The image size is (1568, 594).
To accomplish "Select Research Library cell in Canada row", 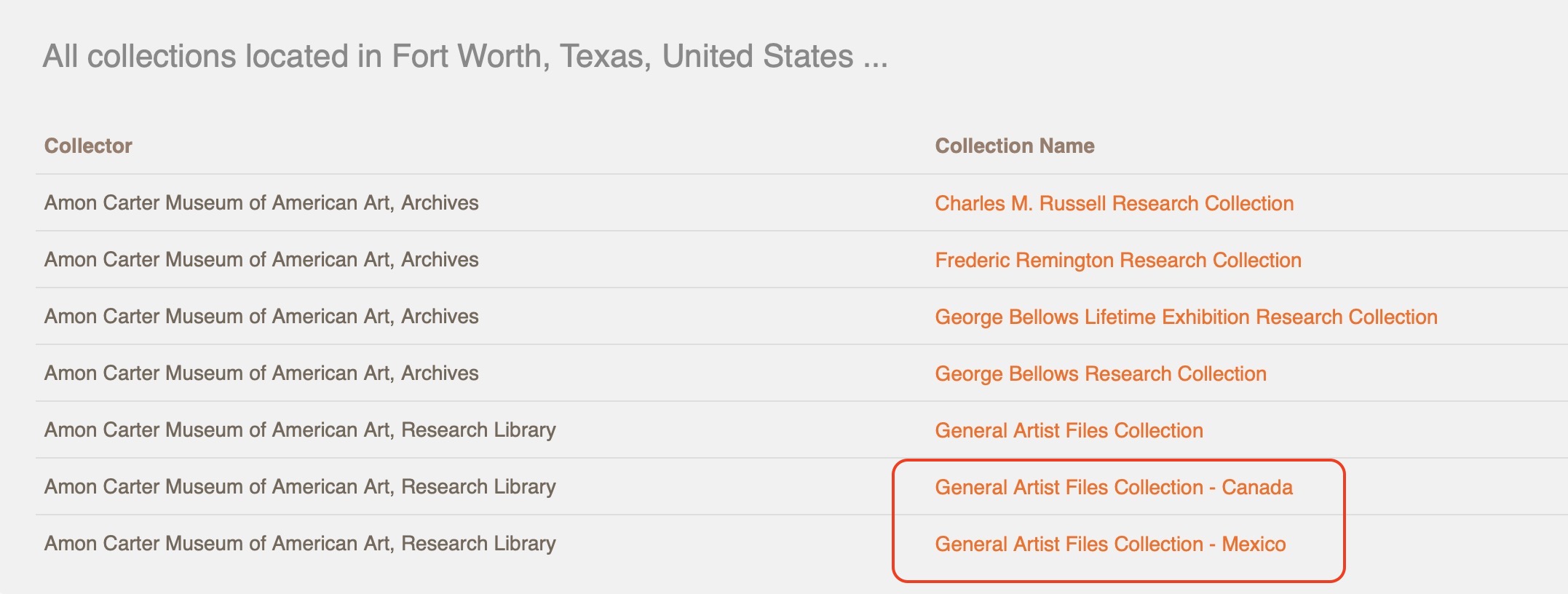I will point(300,486).
